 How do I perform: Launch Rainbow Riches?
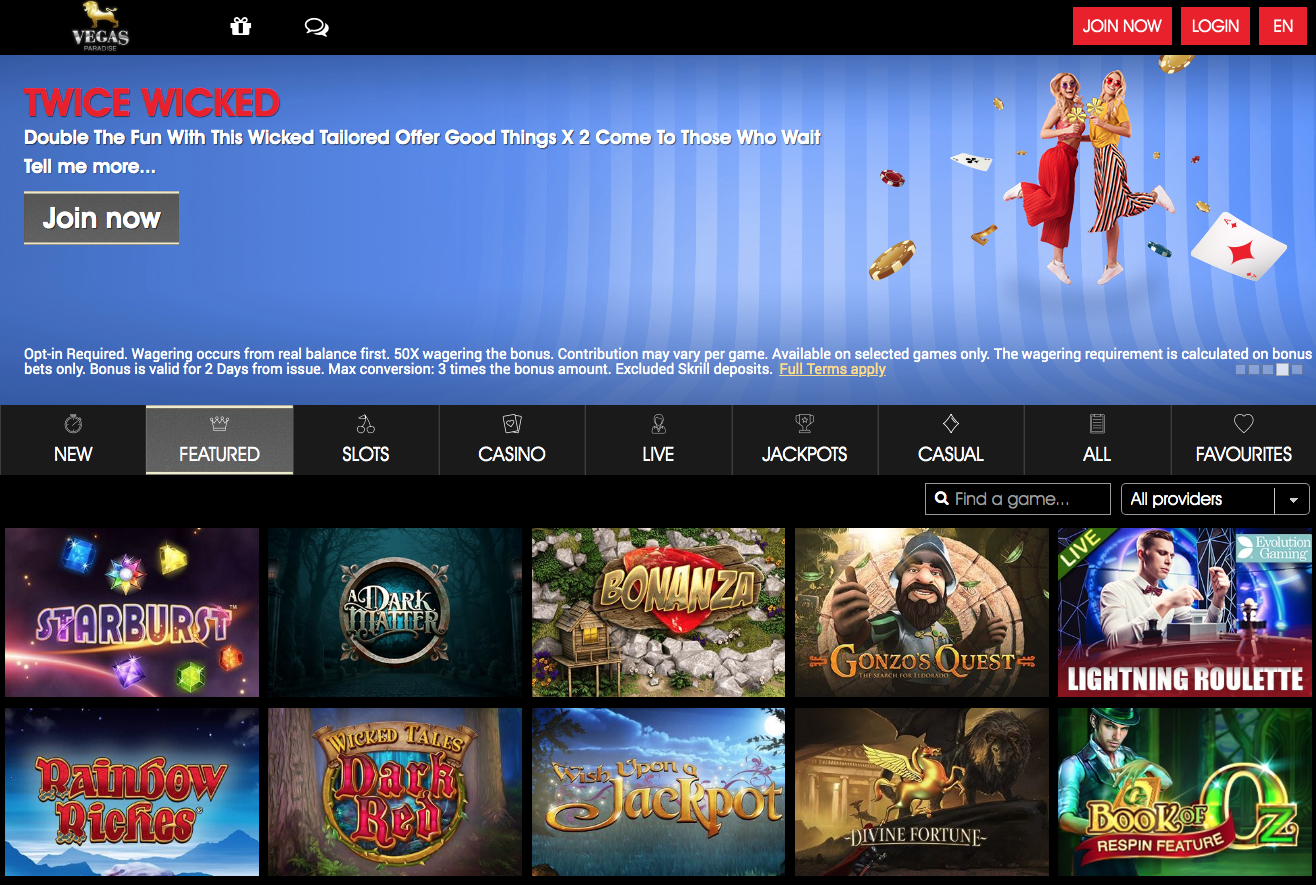click(x=132, y=792)
